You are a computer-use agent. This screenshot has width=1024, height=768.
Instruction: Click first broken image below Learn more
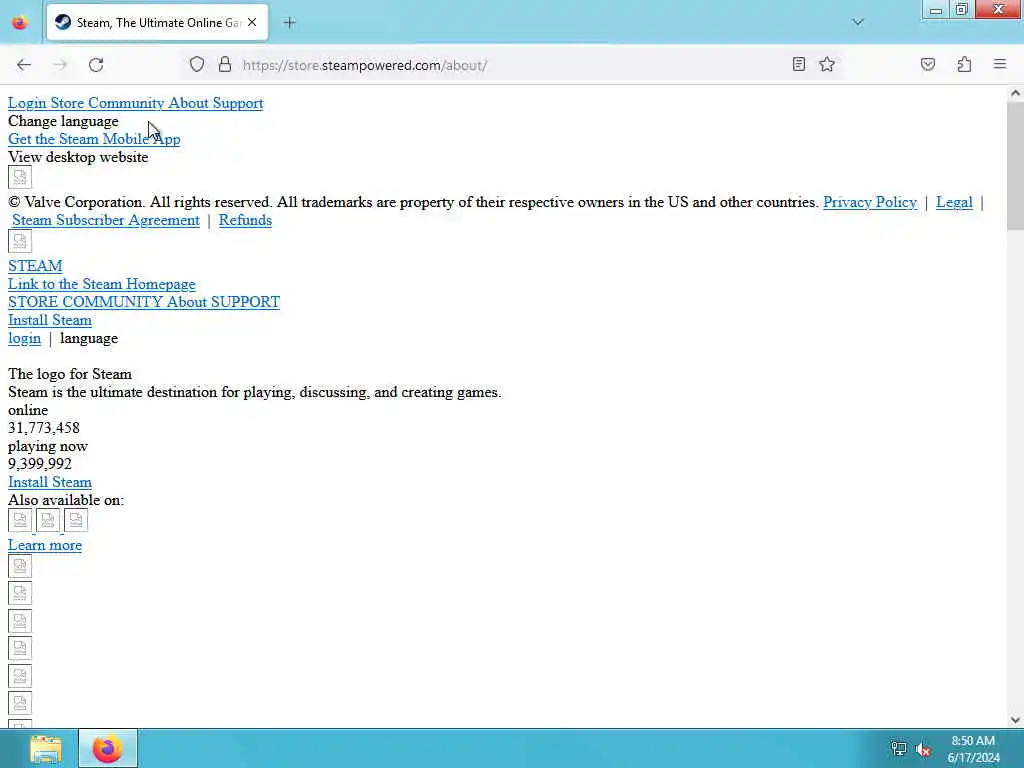point(20,566)
